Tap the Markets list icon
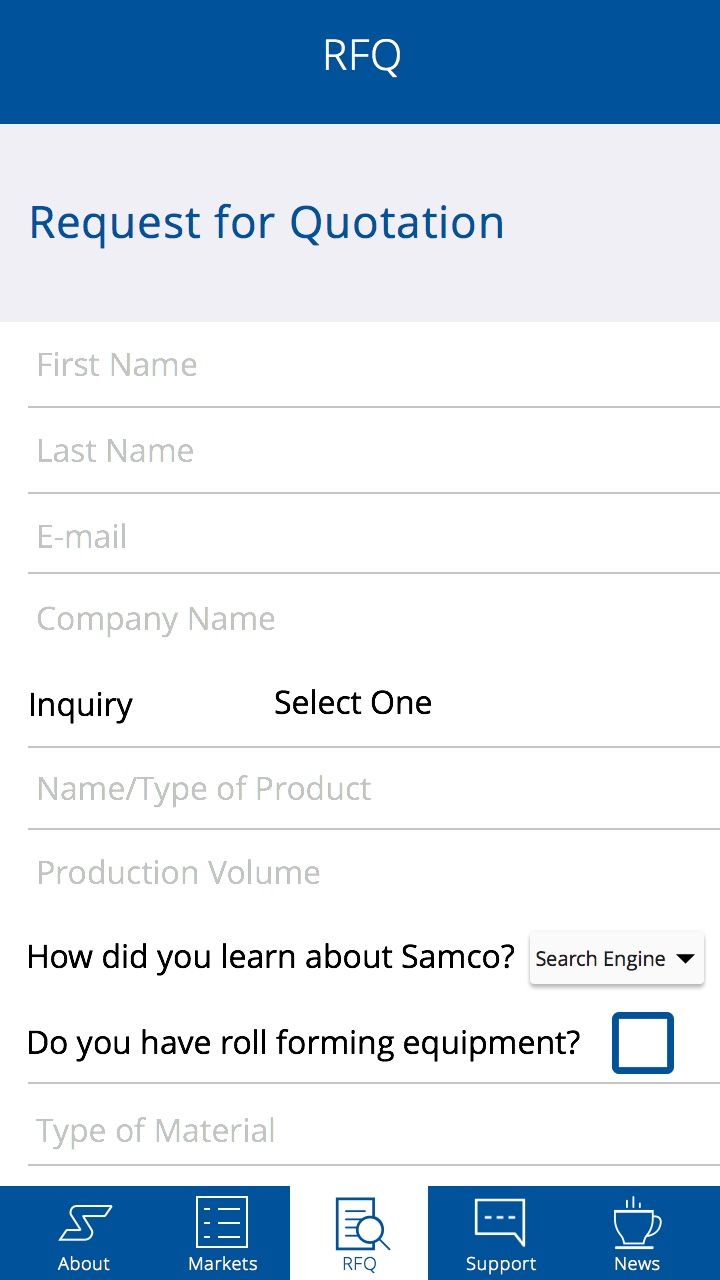This screenshot has width=720, height=1280. click(222, 1222)
